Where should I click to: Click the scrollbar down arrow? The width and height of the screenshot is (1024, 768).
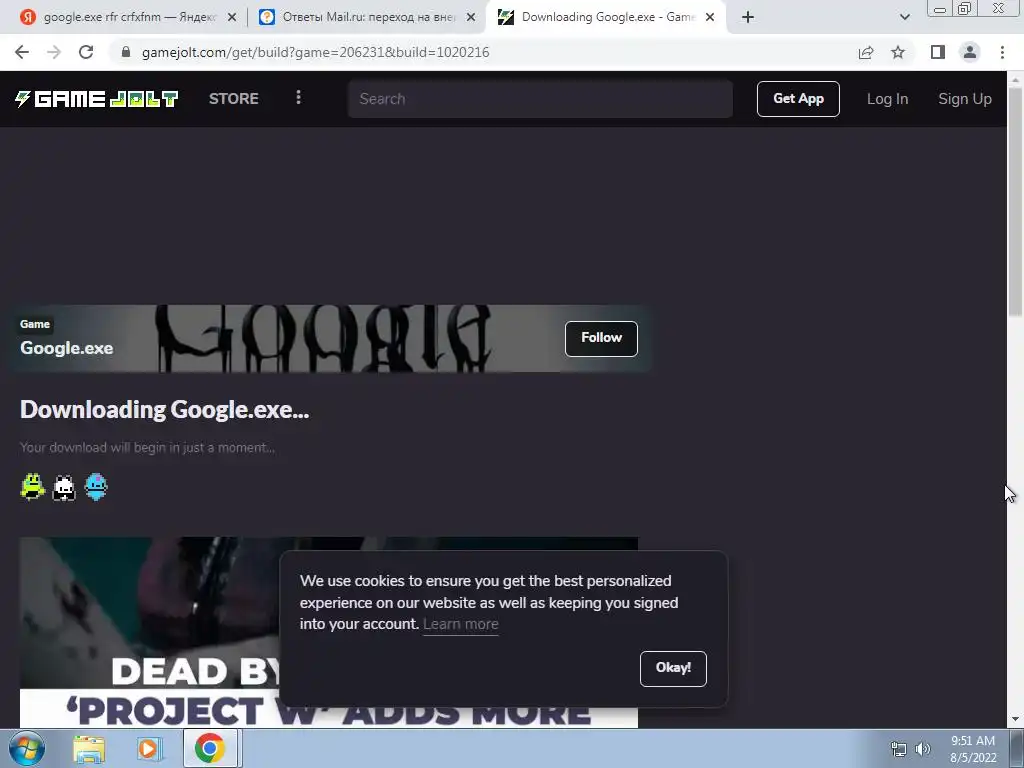point(1015,720)
